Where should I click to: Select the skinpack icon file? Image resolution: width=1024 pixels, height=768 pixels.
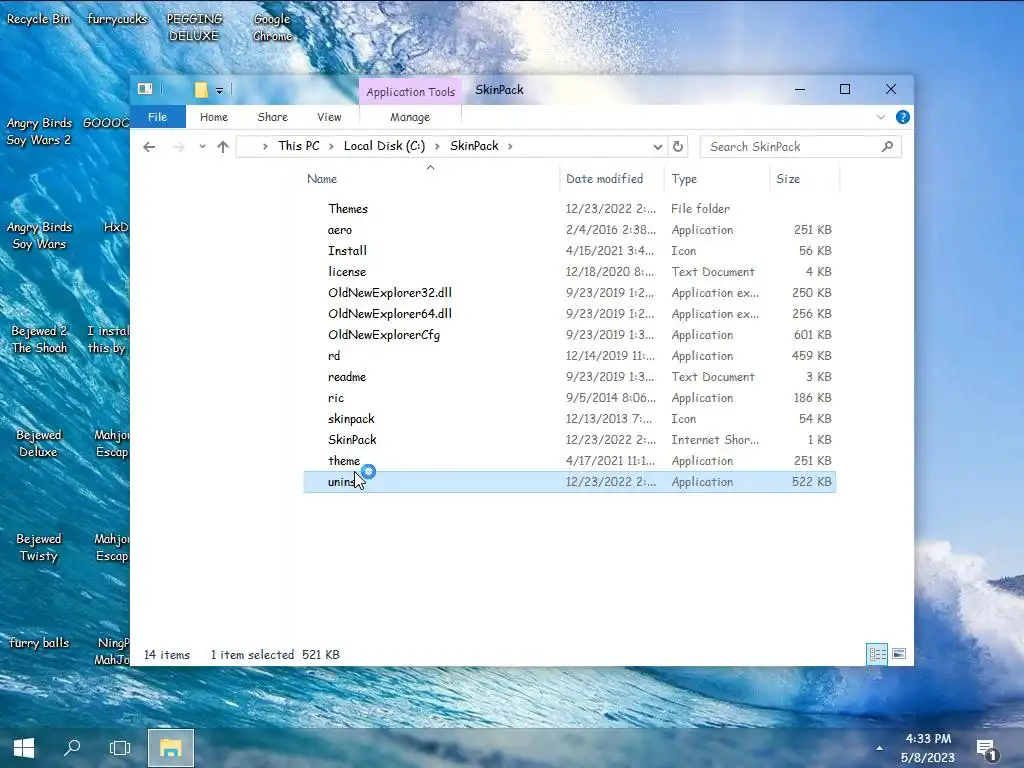click(x=569, y=418)
